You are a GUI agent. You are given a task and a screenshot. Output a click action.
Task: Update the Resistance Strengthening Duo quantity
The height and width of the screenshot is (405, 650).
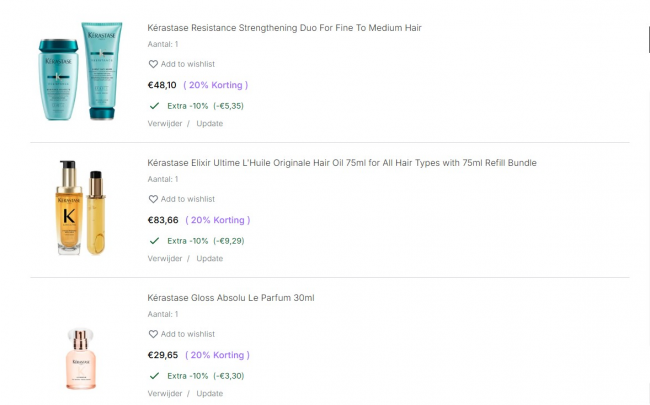point(209,124)
